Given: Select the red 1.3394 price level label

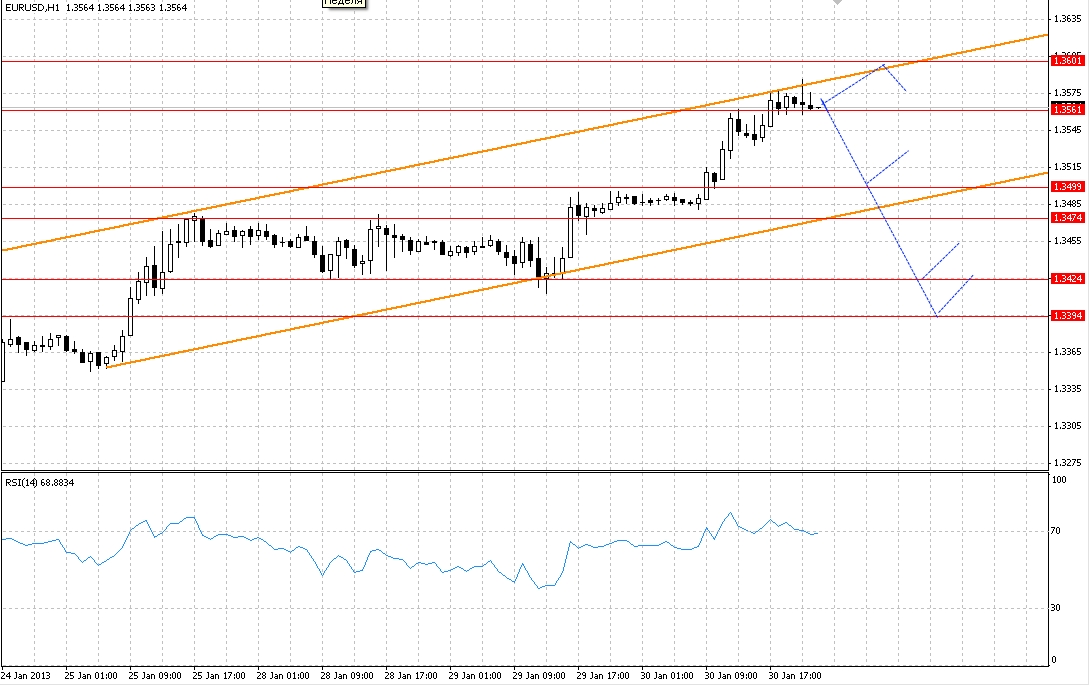Looking at the screenshot, I should click(x=1068, y=316).
